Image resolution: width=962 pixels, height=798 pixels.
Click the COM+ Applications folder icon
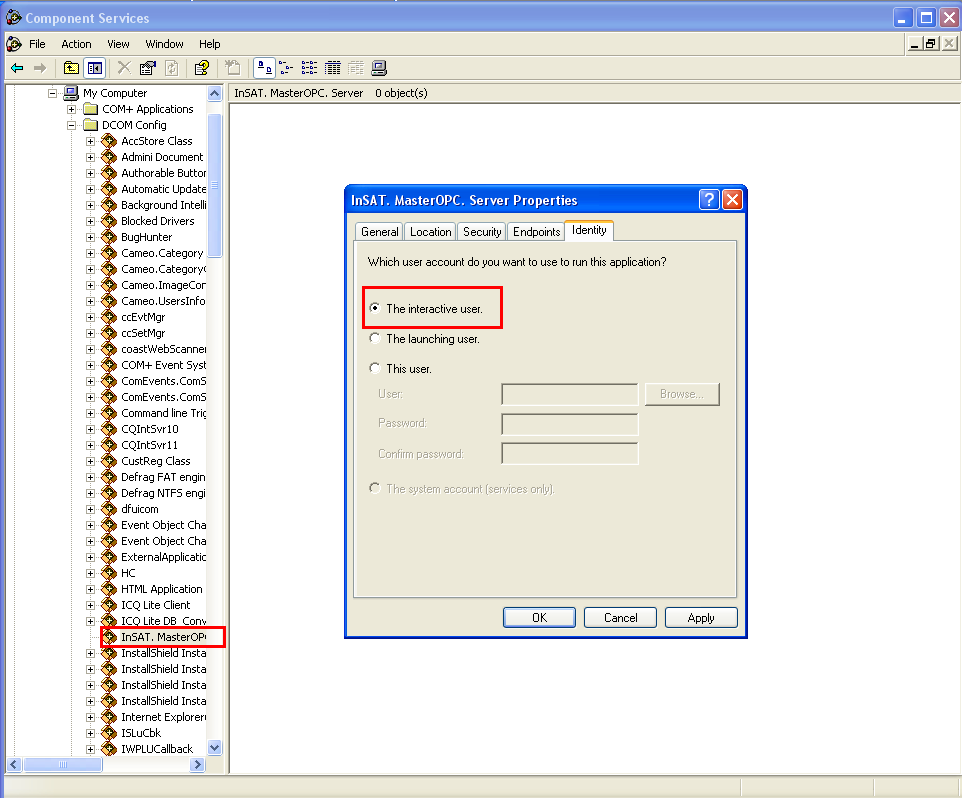91,109
